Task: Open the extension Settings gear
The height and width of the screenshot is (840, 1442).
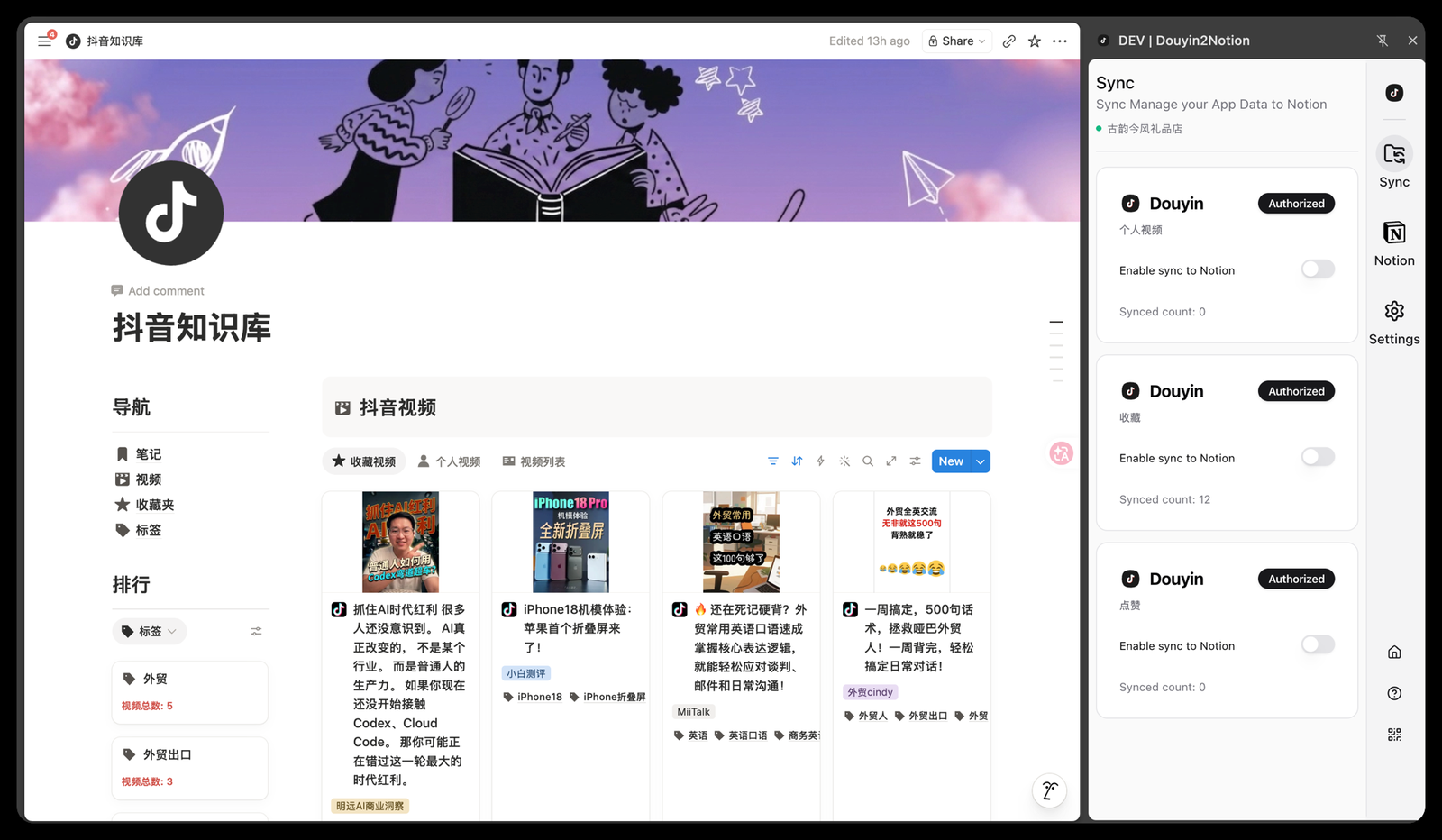Action: (1394, 322)
